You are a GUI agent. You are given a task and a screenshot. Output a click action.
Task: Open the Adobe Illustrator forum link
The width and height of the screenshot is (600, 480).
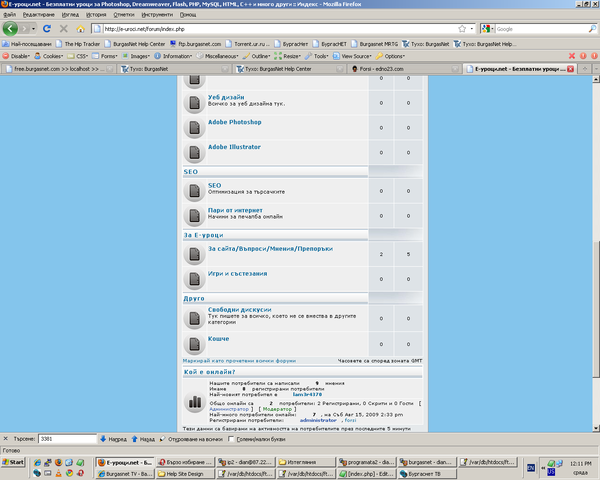(234, 147)
